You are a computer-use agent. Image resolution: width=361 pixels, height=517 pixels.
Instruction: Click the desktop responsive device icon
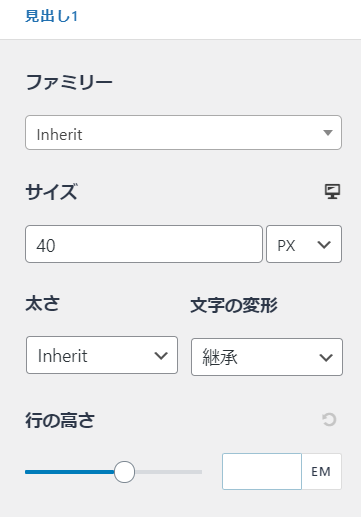click(332, 192)
